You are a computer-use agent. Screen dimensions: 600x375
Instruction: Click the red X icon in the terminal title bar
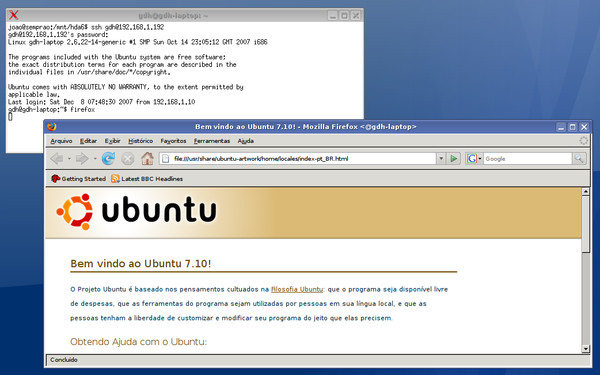14,15
